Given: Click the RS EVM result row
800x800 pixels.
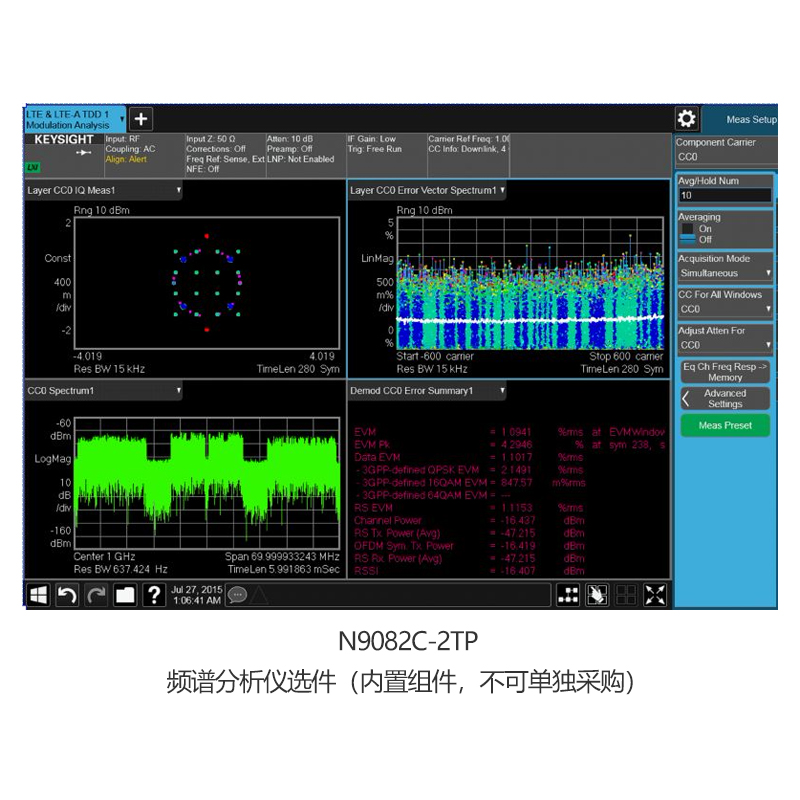Looking at the screenshot, I should pos(469,508).
